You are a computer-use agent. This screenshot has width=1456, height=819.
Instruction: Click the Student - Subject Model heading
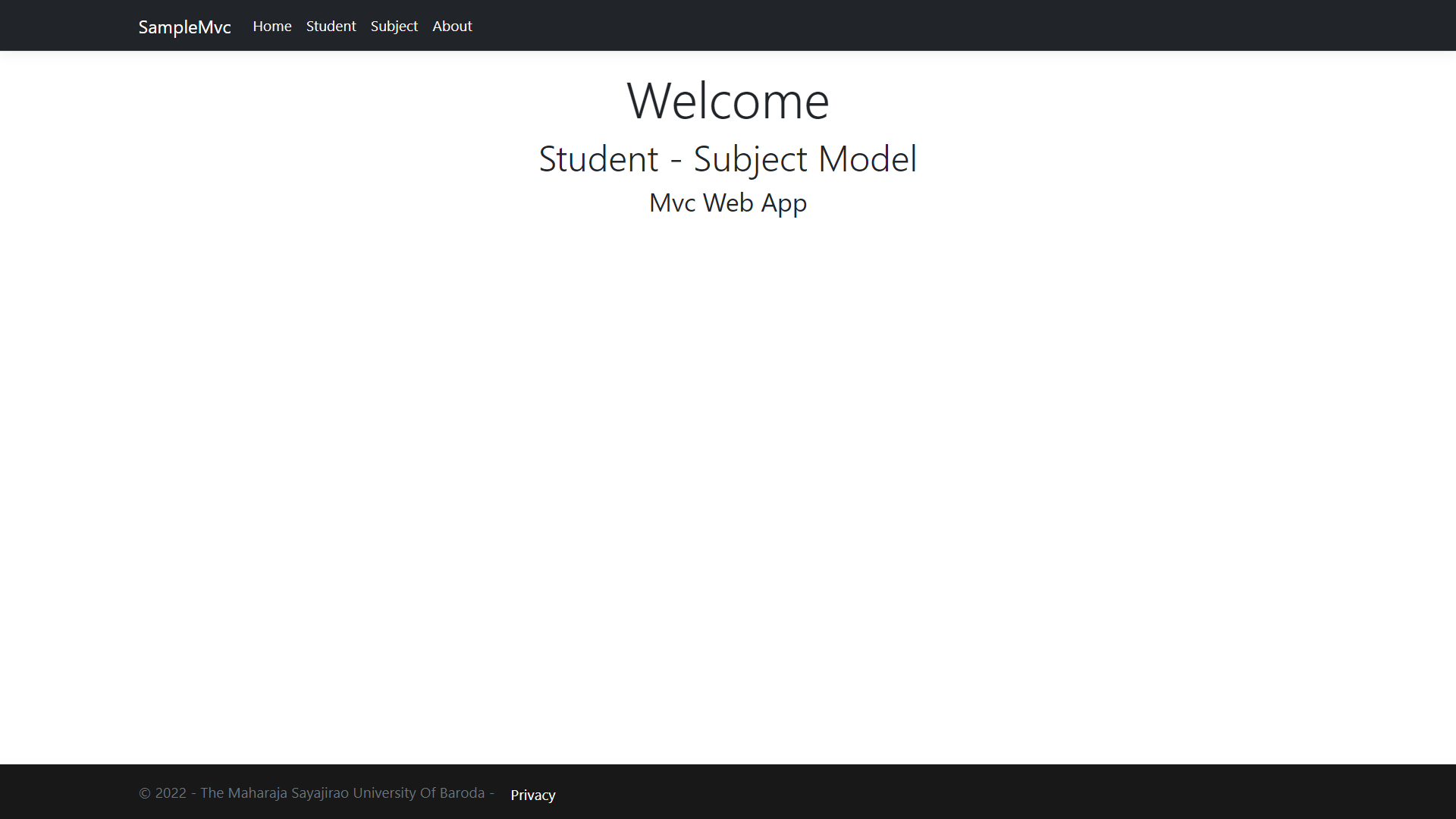tap(728, 159)
